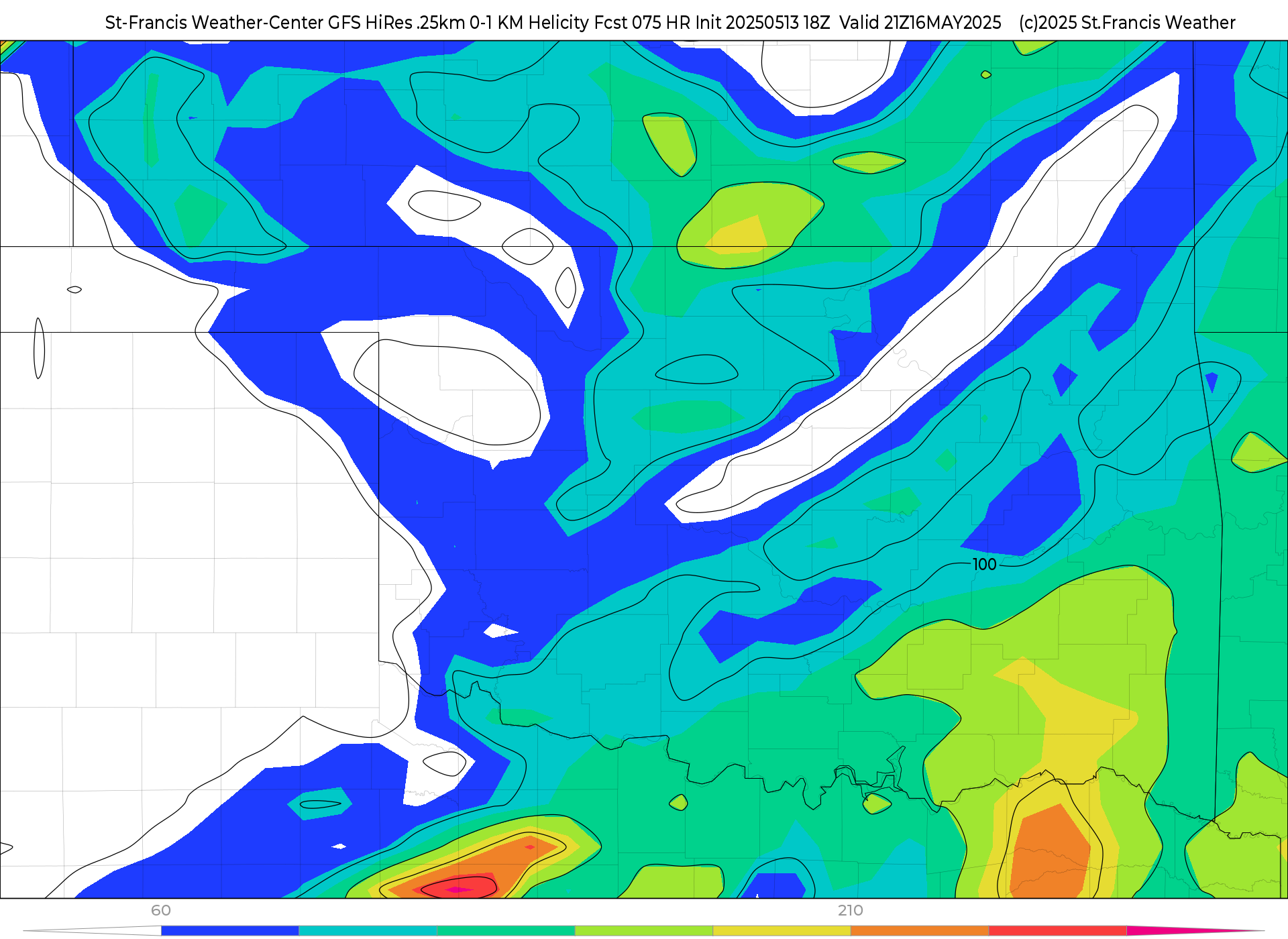
Task: Click the yellow color bar segment
Action: click(x=782, y=931)
